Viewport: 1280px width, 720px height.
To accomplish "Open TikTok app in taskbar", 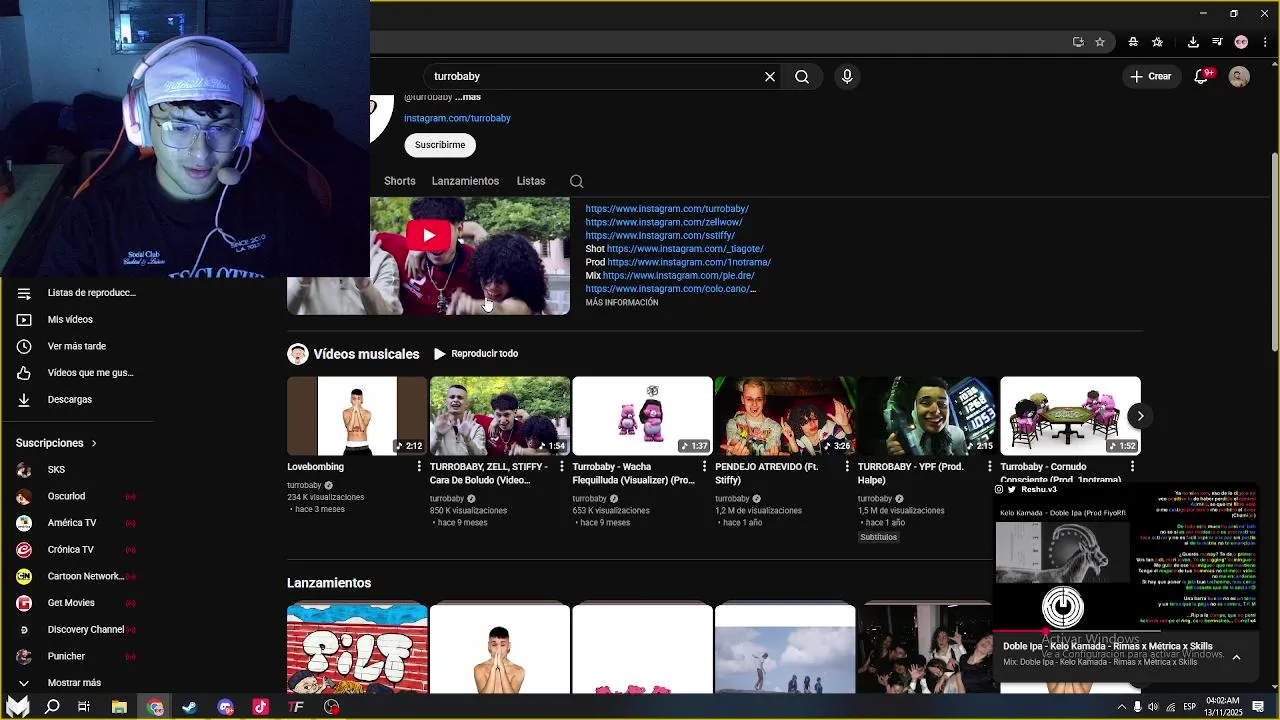I will pyautogui.click(x=260, y=707).
